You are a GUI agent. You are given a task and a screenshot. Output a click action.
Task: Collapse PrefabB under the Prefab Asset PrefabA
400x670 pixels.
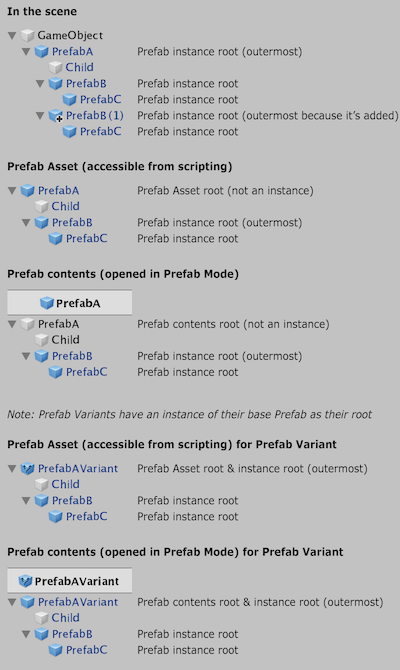(x=26, y=223)
